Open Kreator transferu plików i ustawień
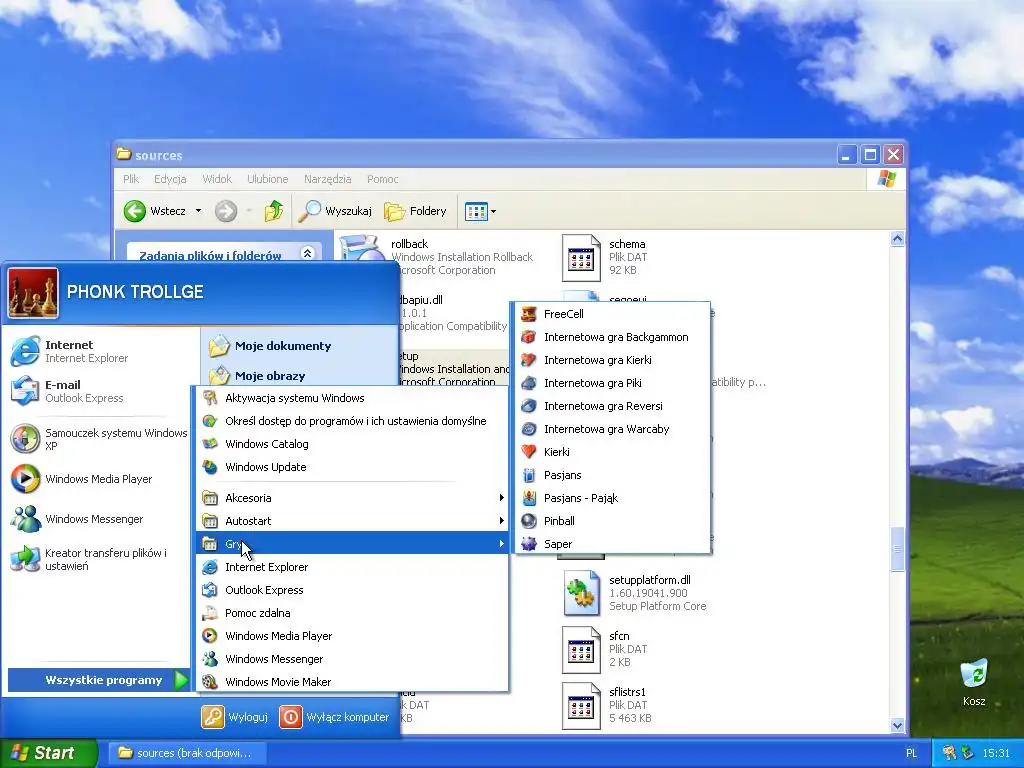Image resolution: width=1024 pixels, height=768 pixels. (x=99, y=559)
